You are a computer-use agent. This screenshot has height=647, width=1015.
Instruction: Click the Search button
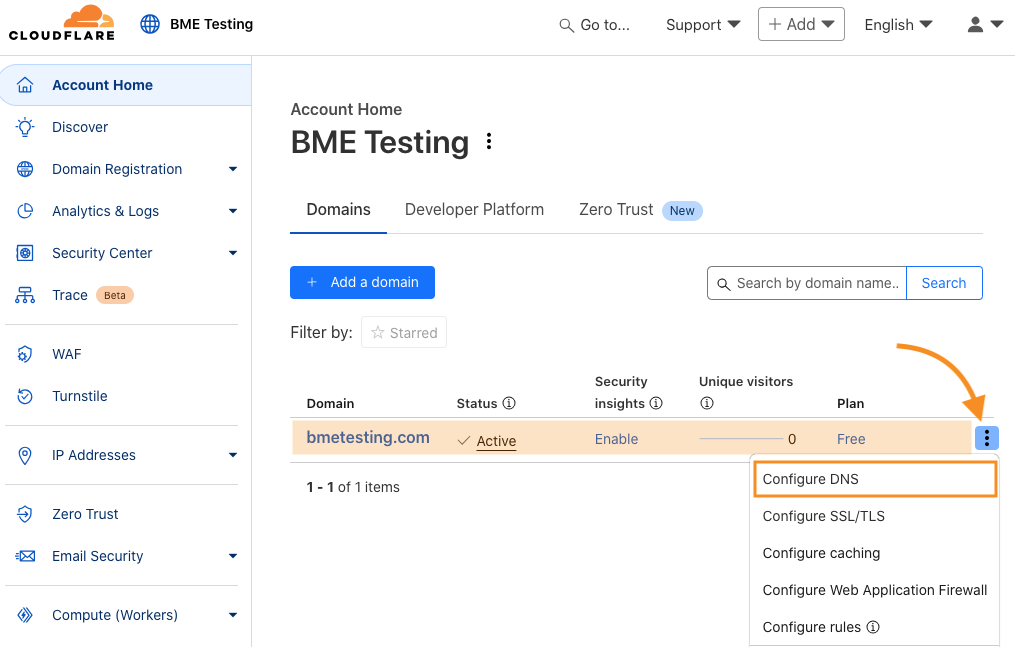[944, 283]
